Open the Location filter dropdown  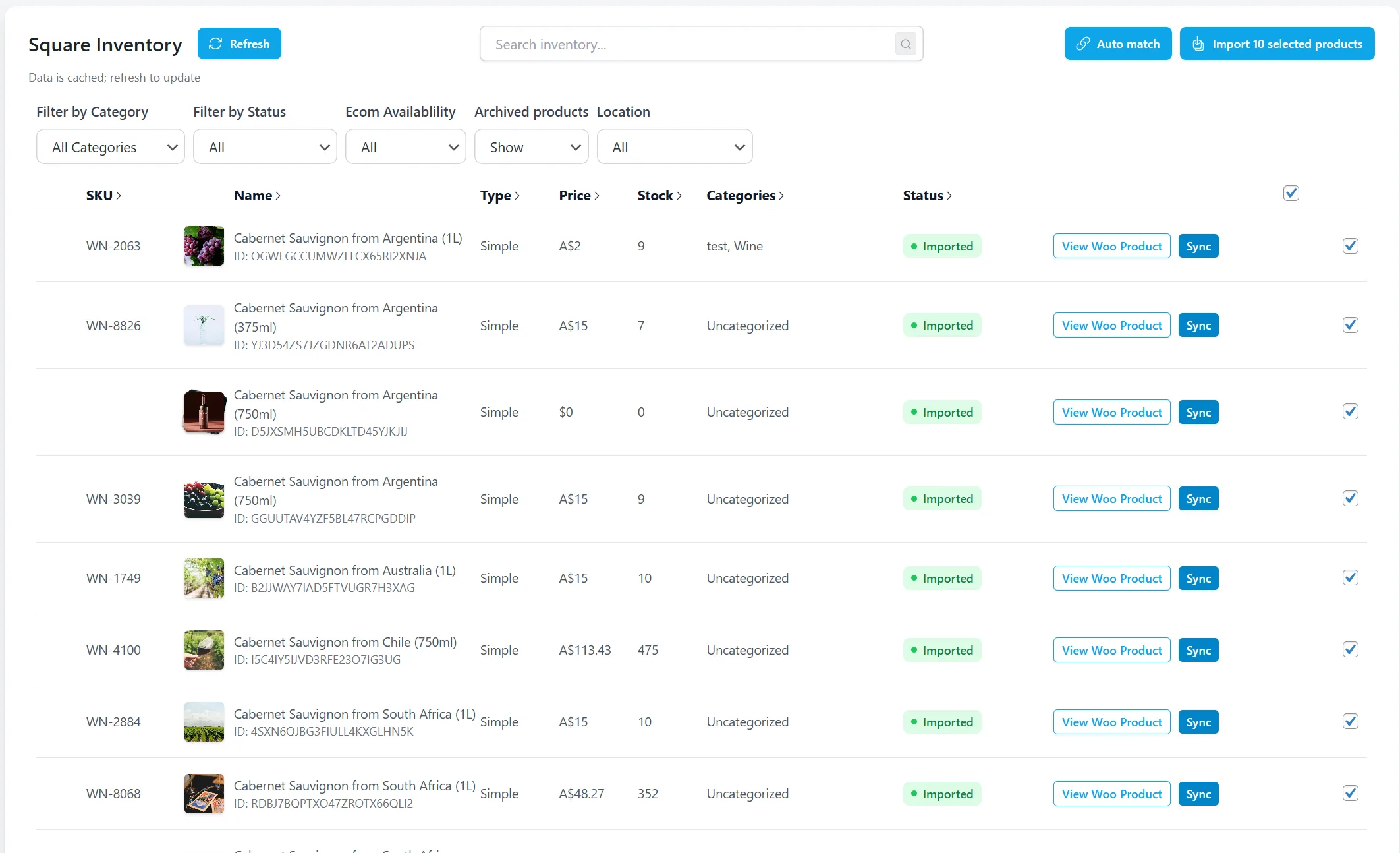(x=674, y=147)
